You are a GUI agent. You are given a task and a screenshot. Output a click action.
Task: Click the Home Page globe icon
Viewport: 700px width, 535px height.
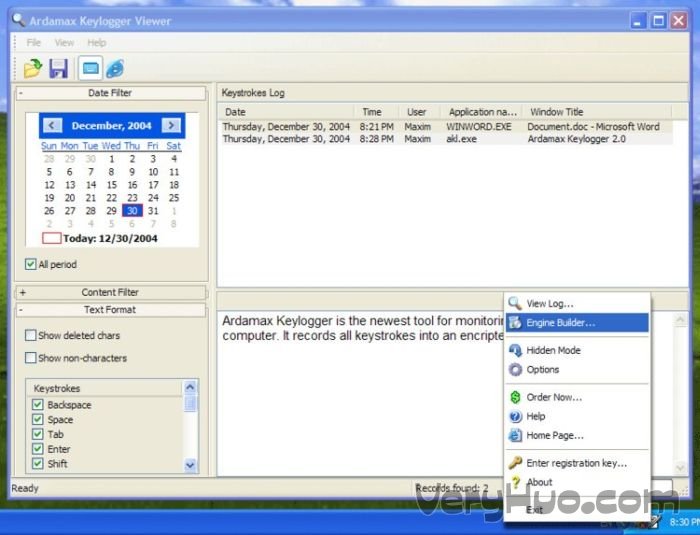pyautogui.click(x=515, y=435)
